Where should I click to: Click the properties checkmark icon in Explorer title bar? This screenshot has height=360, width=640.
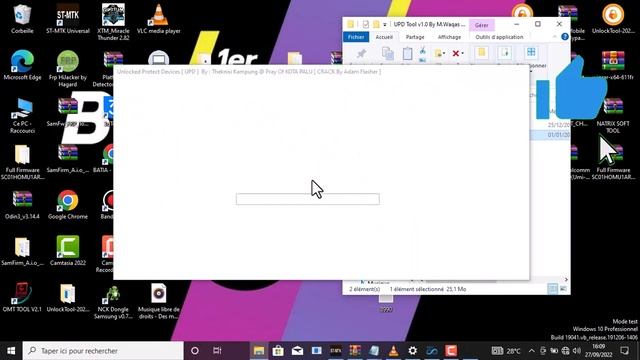click(366, 24)
